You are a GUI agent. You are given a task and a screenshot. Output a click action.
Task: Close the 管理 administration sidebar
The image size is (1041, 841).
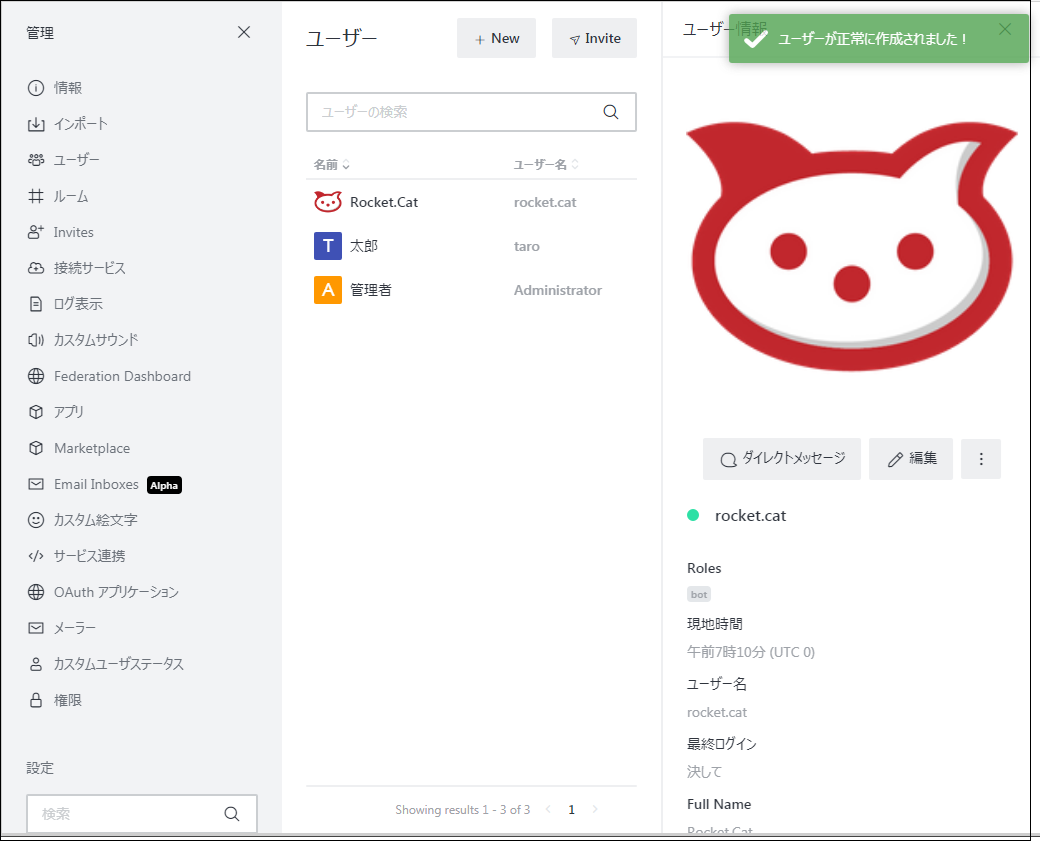(244, 32)
